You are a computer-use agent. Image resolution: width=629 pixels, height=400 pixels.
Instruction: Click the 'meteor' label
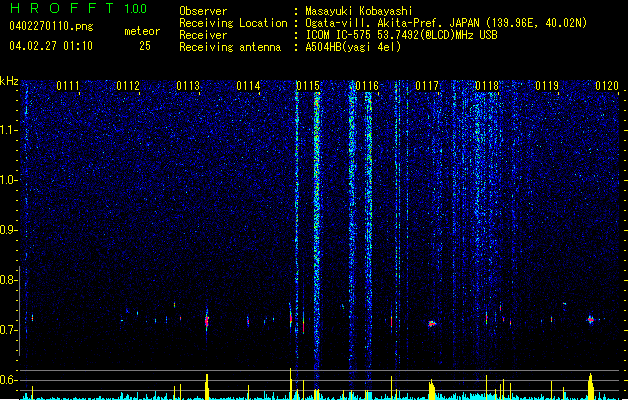[142, 31]
